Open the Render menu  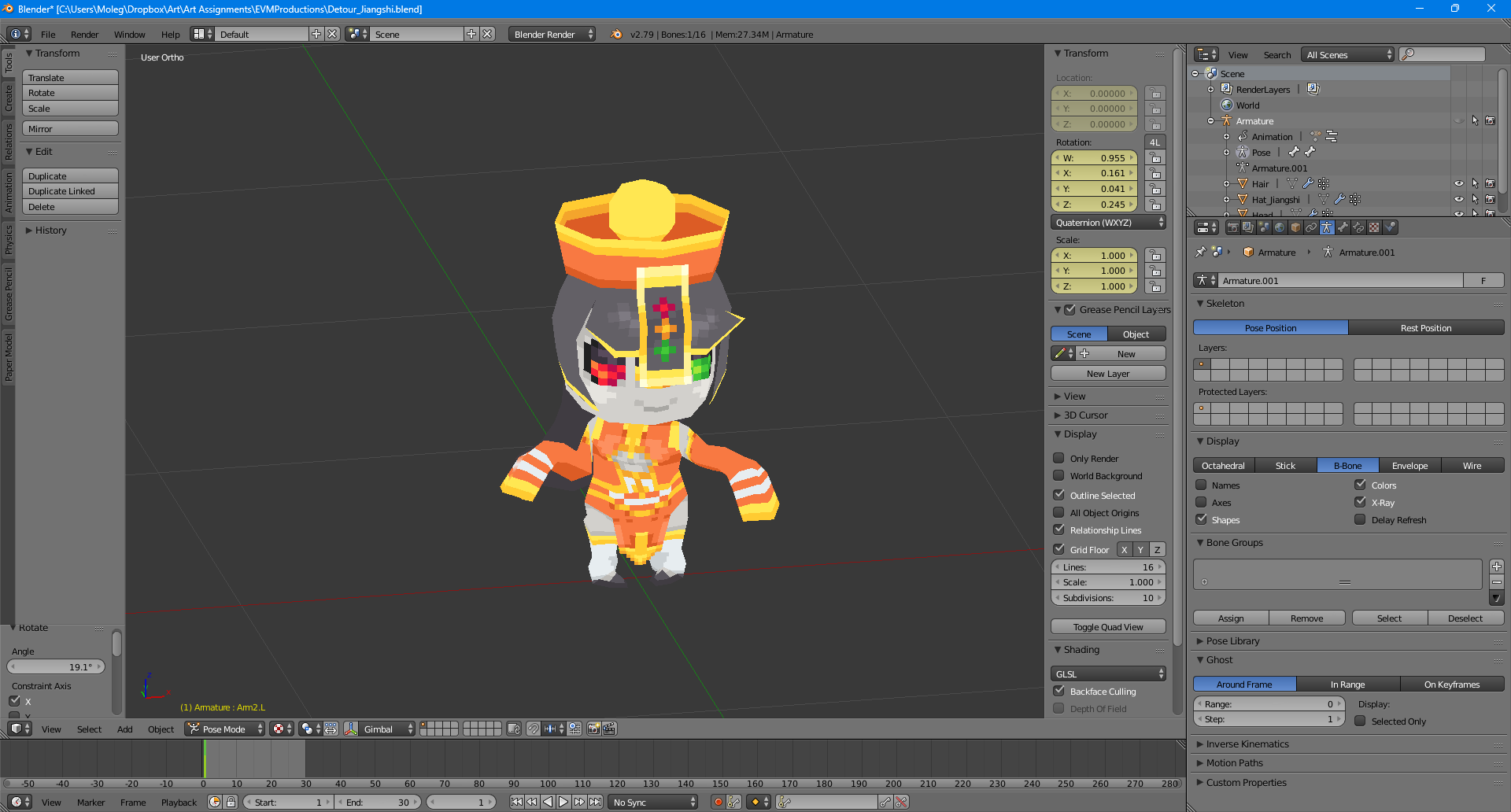(x=84, y=35)
